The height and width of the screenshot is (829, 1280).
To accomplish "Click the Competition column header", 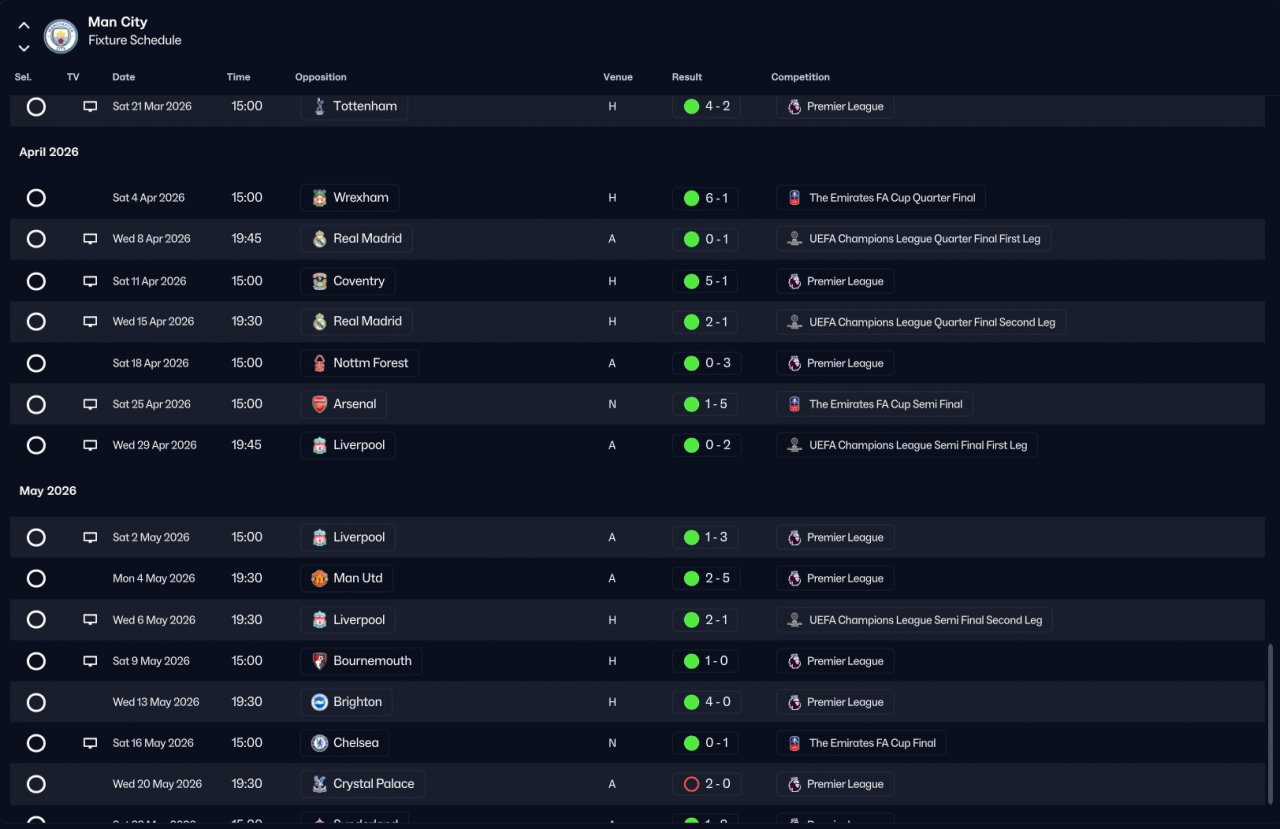I will pos(800,77).
